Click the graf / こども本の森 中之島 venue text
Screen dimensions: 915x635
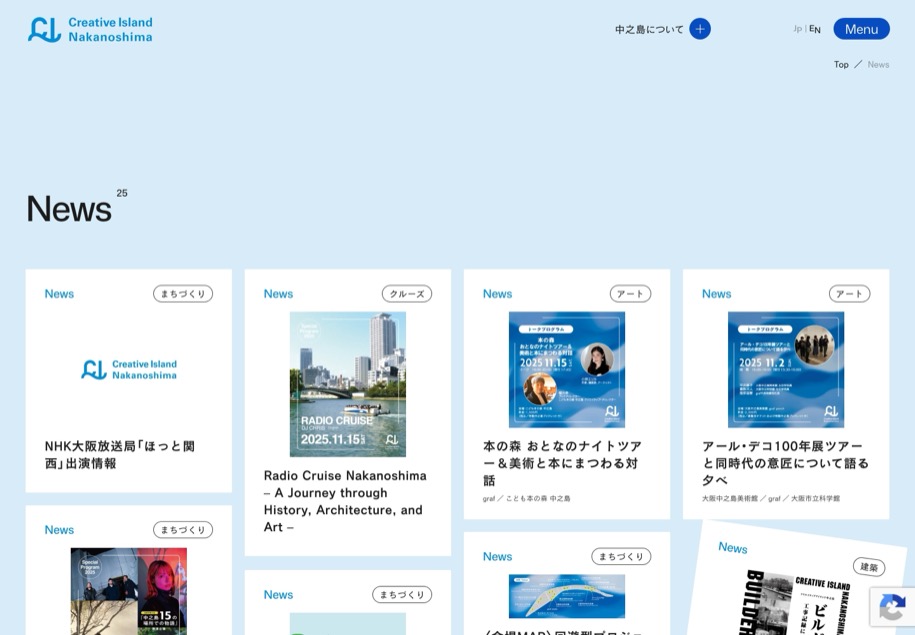click(x=526, y=498)
